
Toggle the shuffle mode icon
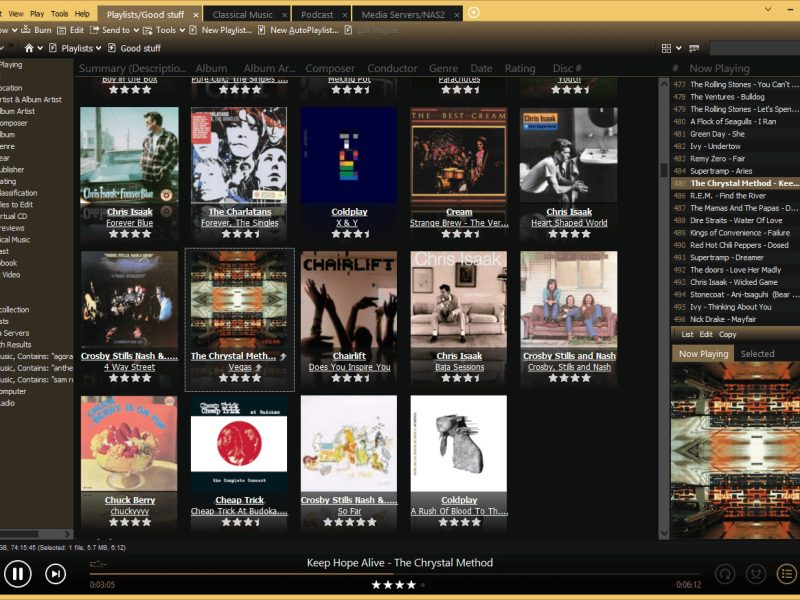[x=756, y=574]
